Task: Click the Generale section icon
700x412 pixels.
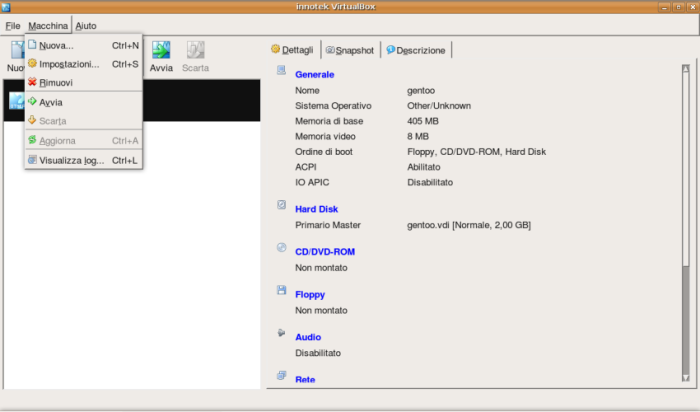Action: (281, 70)
